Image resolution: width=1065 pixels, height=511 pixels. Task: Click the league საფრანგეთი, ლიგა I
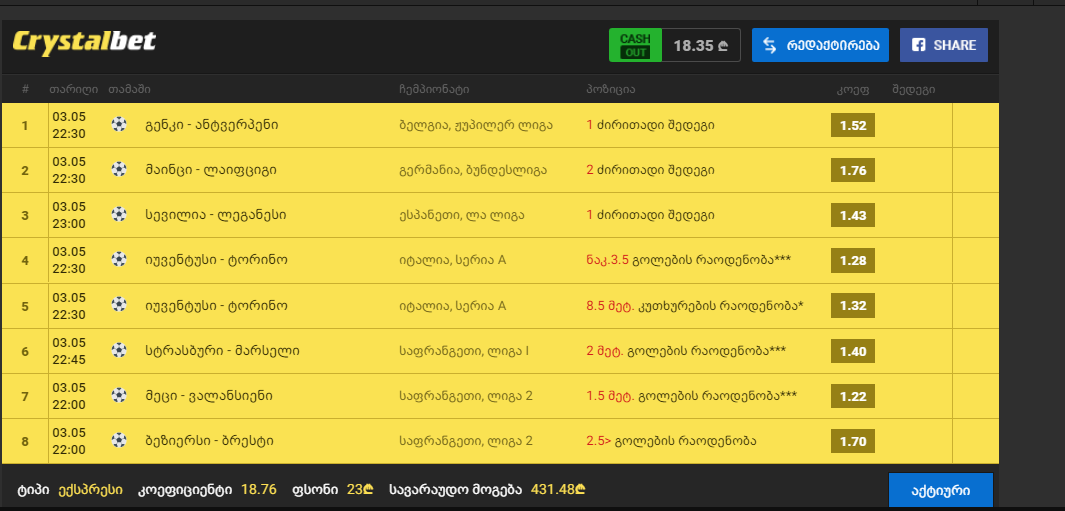pyautogui.click(x=465, y=351)
